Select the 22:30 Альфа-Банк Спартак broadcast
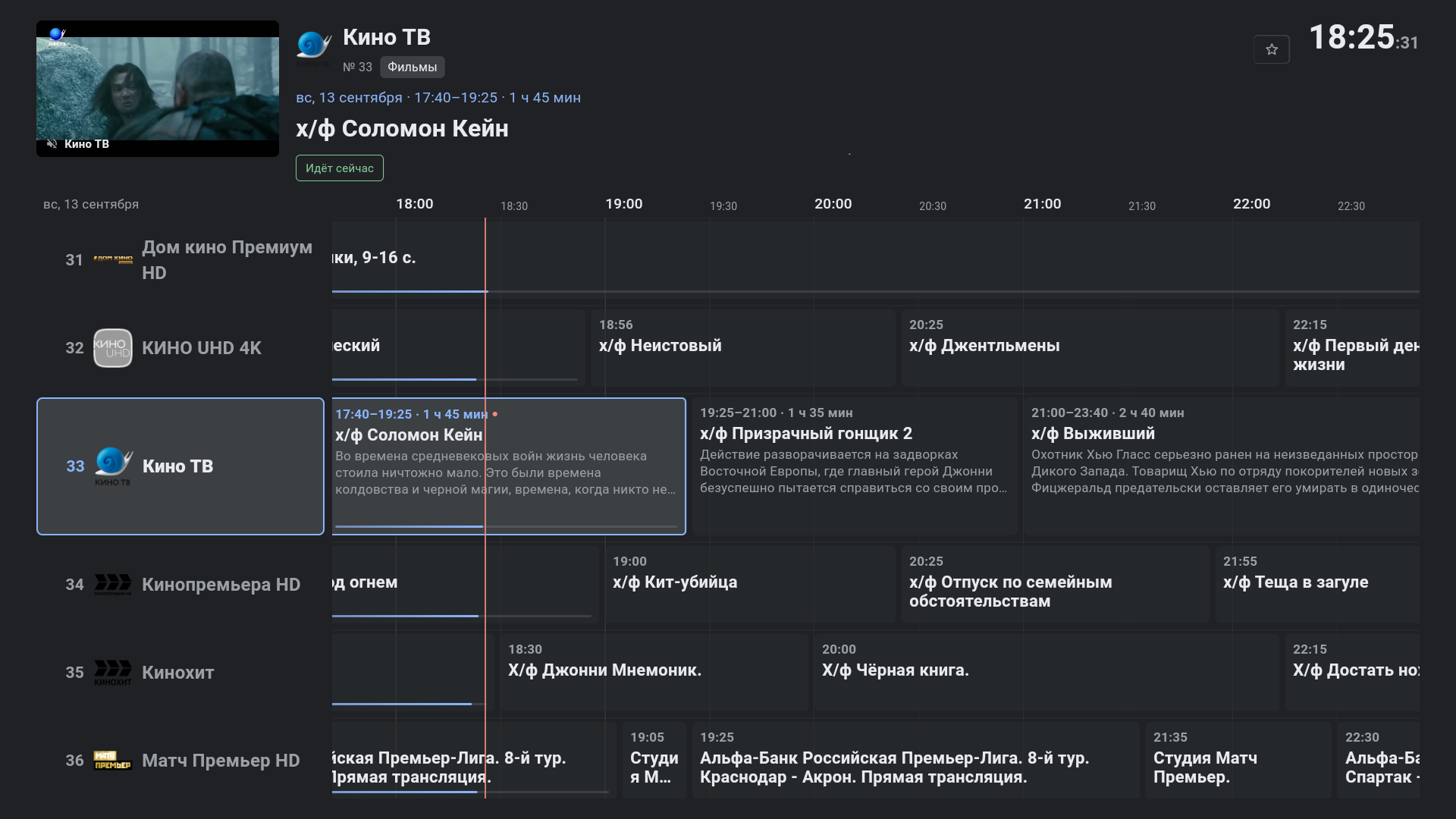 pyautogui.click(x=1379, y=761)
